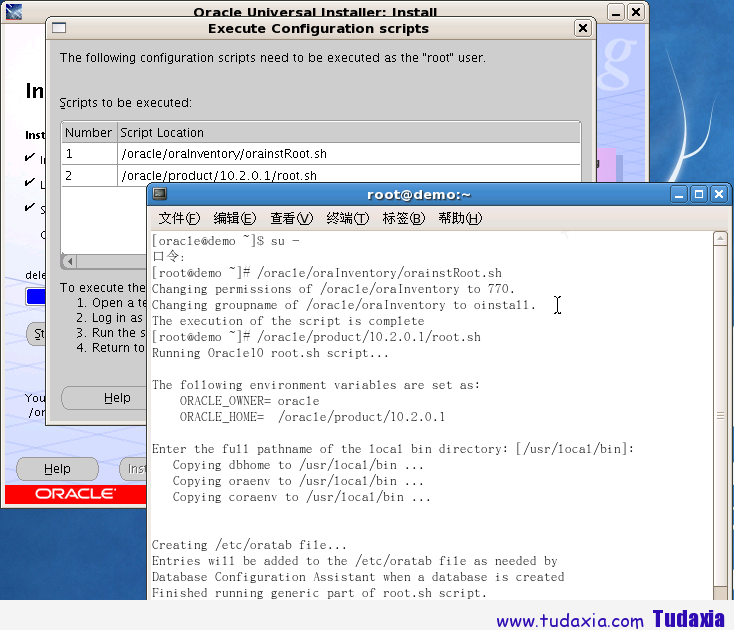Maximize the root@demo terminal window

(x=699, y=194)
